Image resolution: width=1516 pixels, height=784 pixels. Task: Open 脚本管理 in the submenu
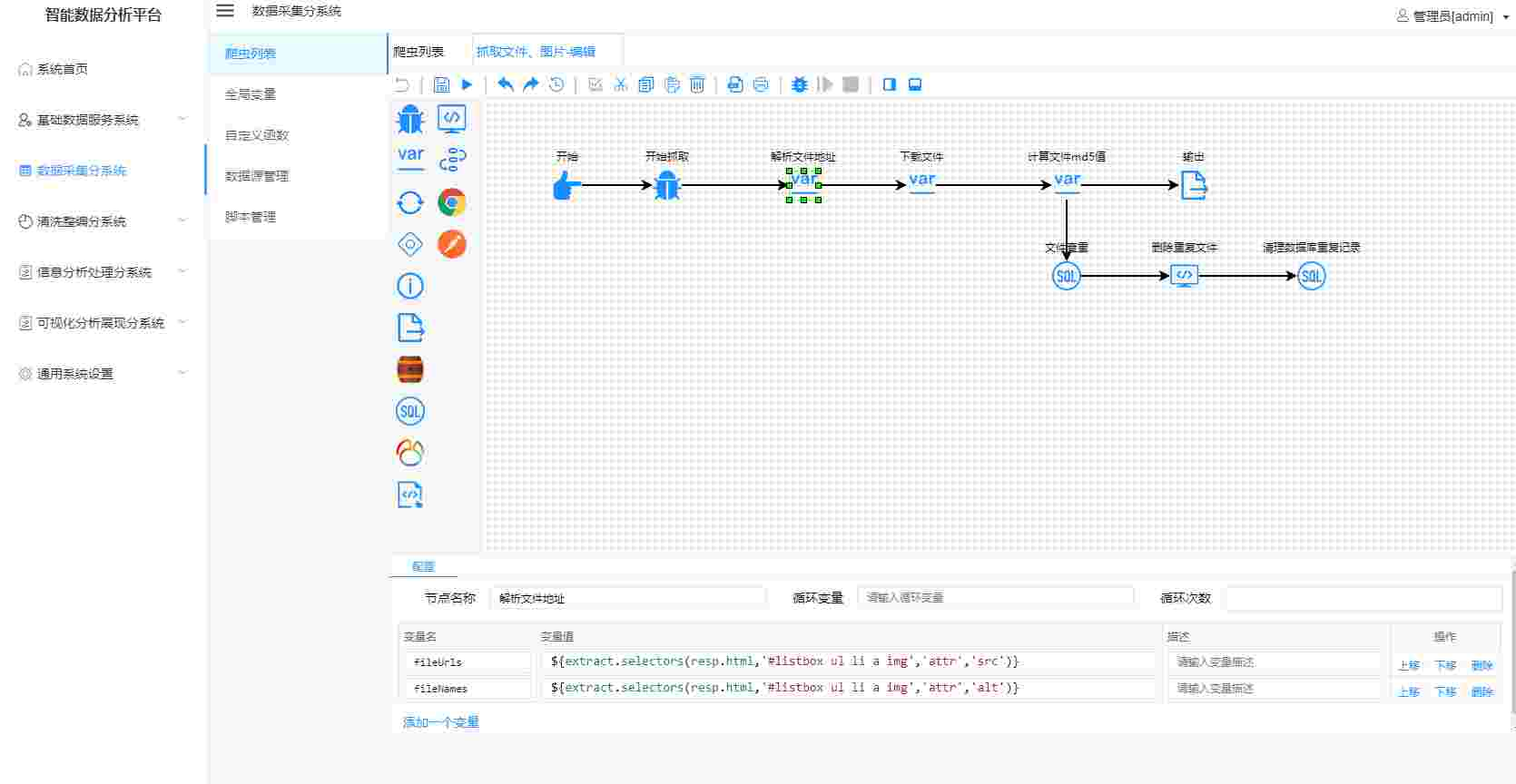298,217
